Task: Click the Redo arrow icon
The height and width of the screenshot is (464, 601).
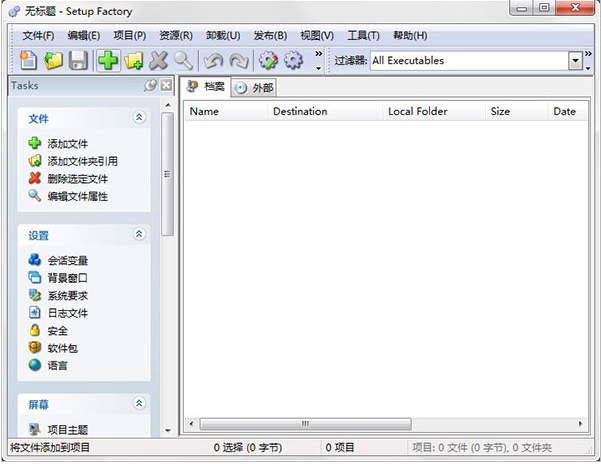Action: 239,61
